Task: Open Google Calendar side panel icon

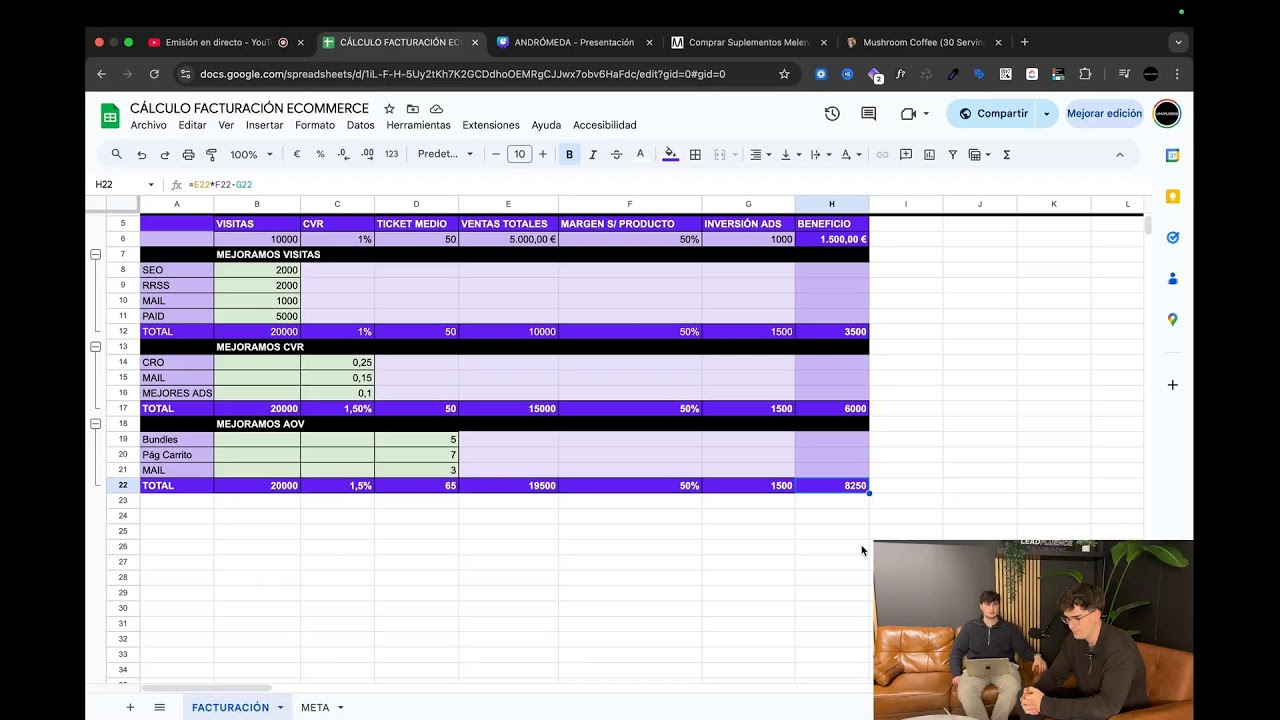Action: pyautogui.click(x=1173, y=155)
